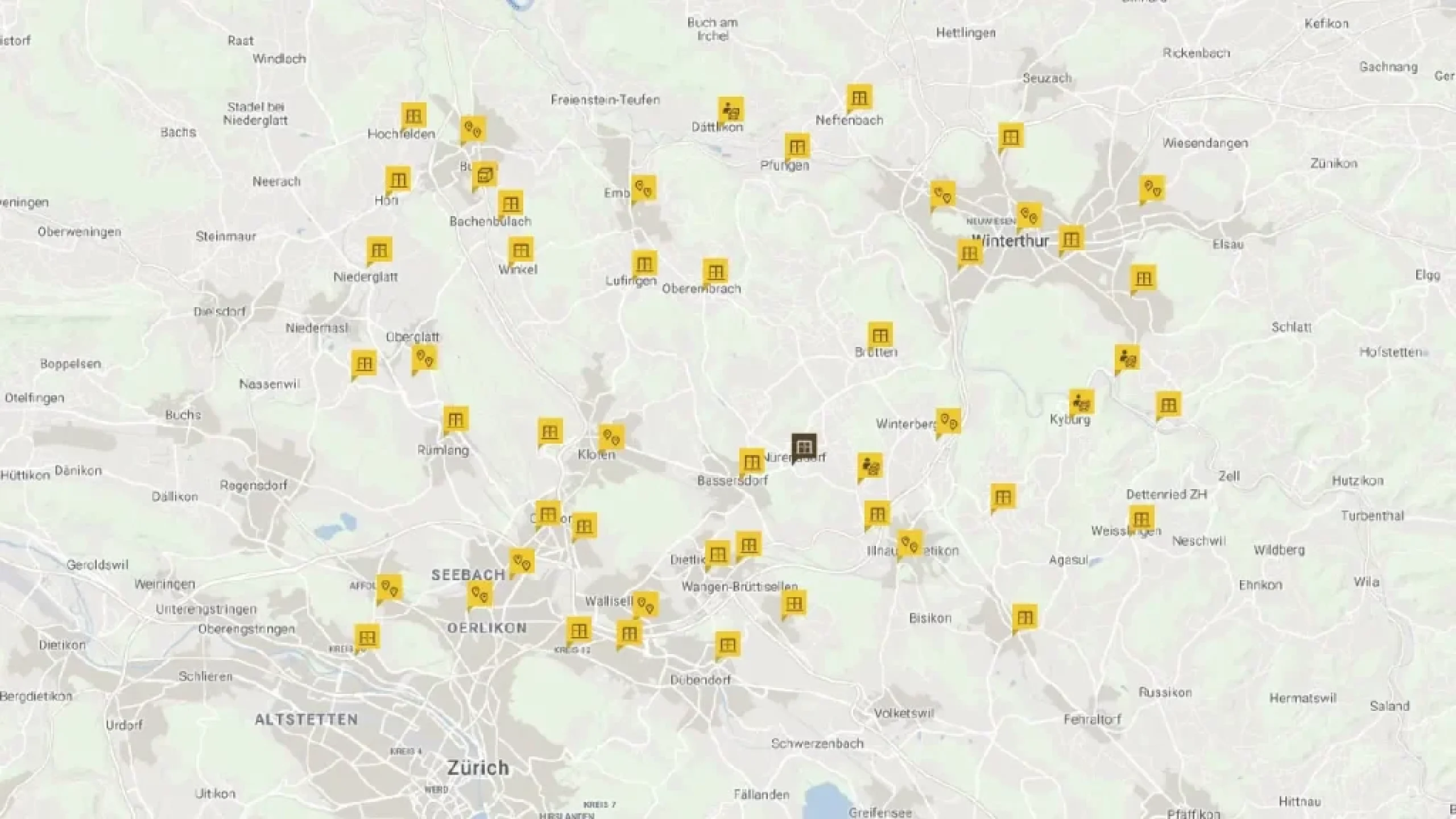Select the branch icon at Pfungen
The image size is (1456, 819).
(x=799, y=146)
